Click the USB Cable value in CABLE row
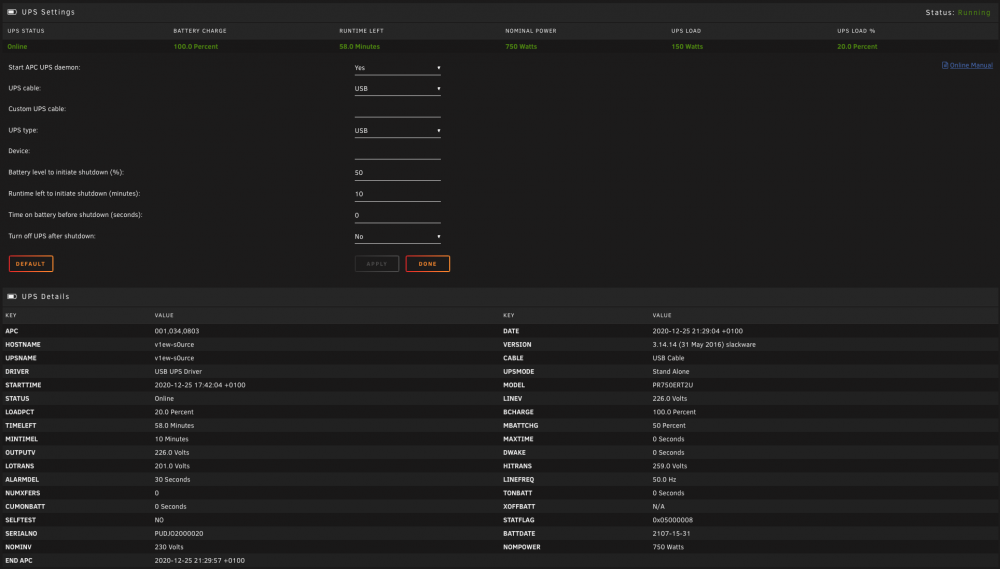This screenshot has height=569, width=1000. [x=668, y=358]
